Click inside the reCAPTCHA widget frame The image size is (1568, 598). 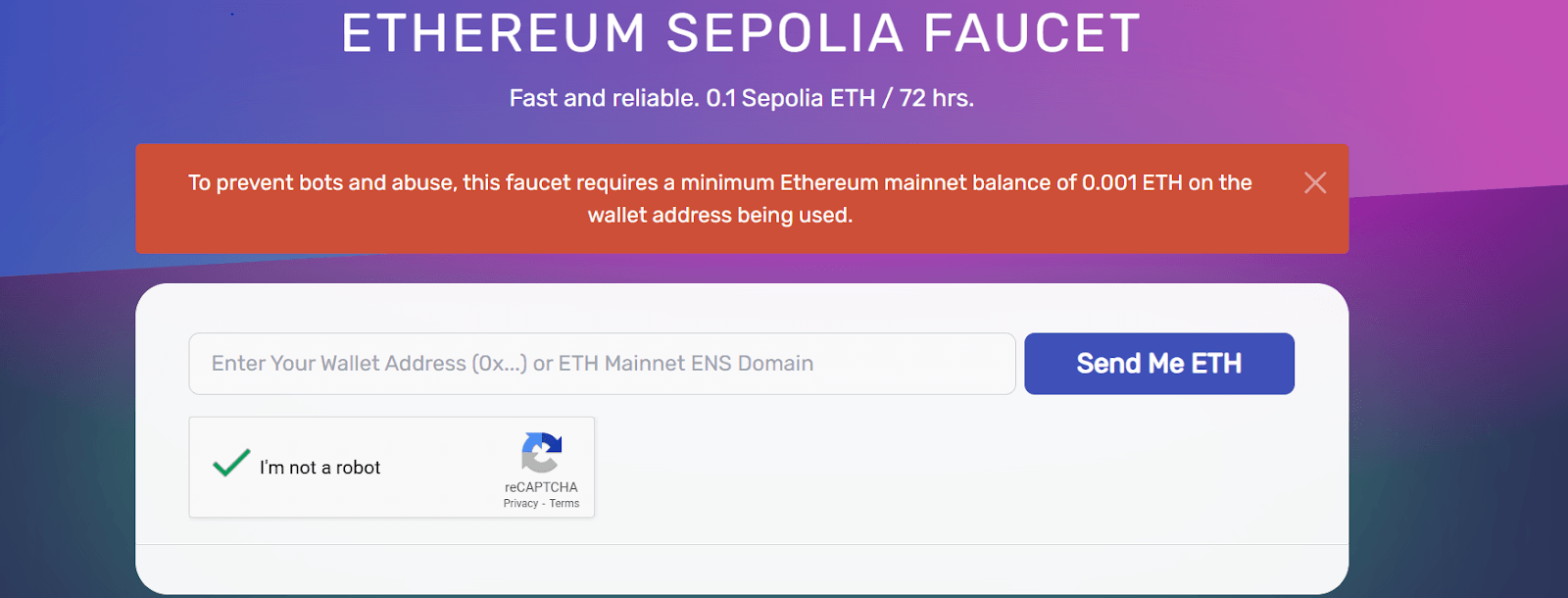point(392,468)
